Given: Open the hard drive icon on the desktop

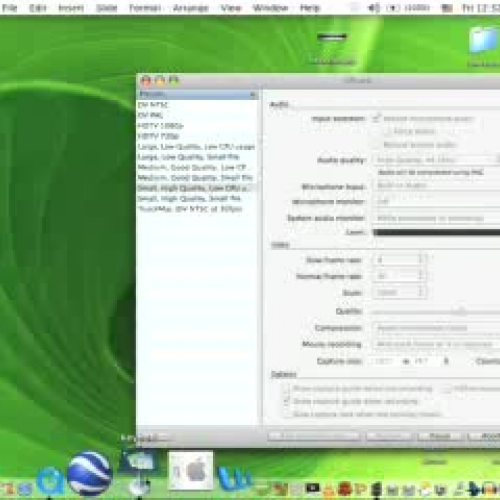Looking at the screenshot, I should pos(332,37).
